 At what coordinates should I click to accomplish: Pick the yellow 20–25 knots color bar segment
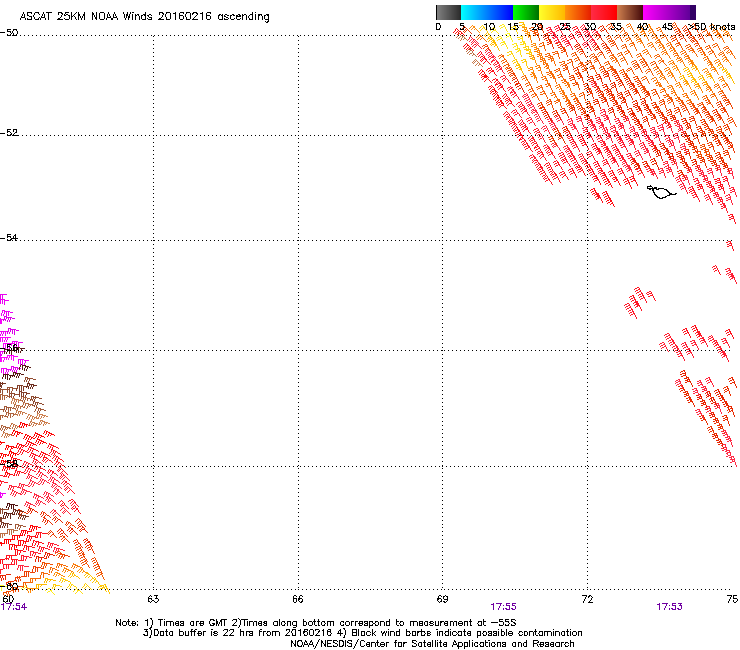(552, 12)
